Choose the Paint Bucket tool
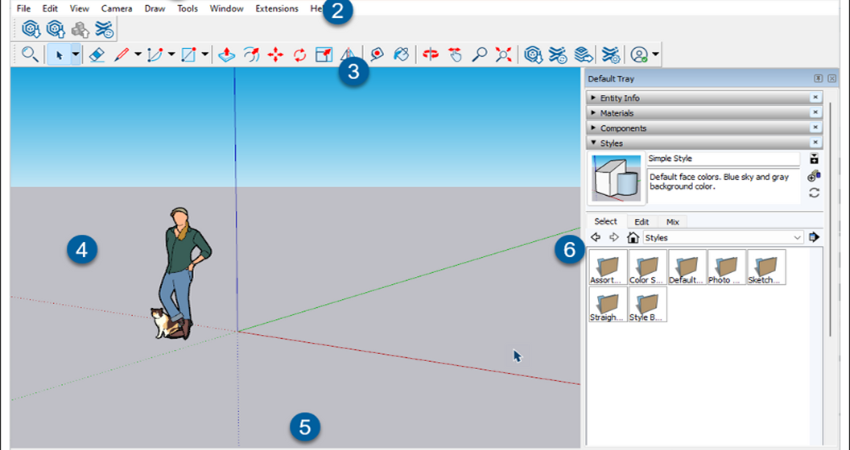The width and height of the screenshot is (850, 450). [401, 54]
